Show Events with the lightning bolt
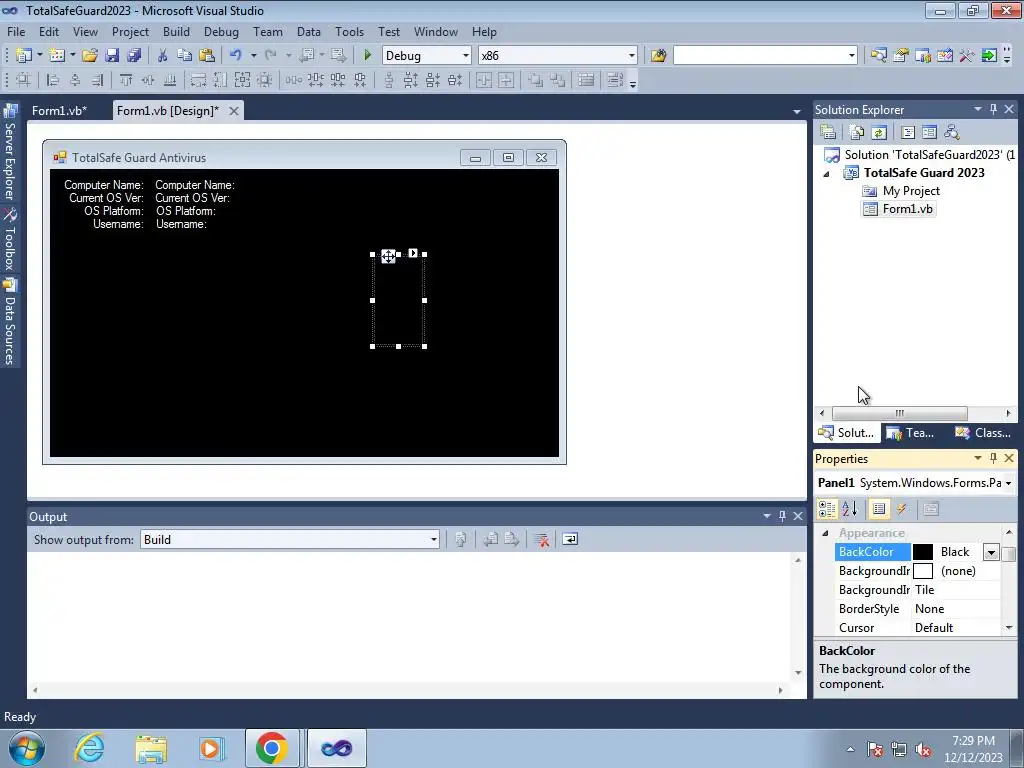The image size is (1024, 768). 901,509
